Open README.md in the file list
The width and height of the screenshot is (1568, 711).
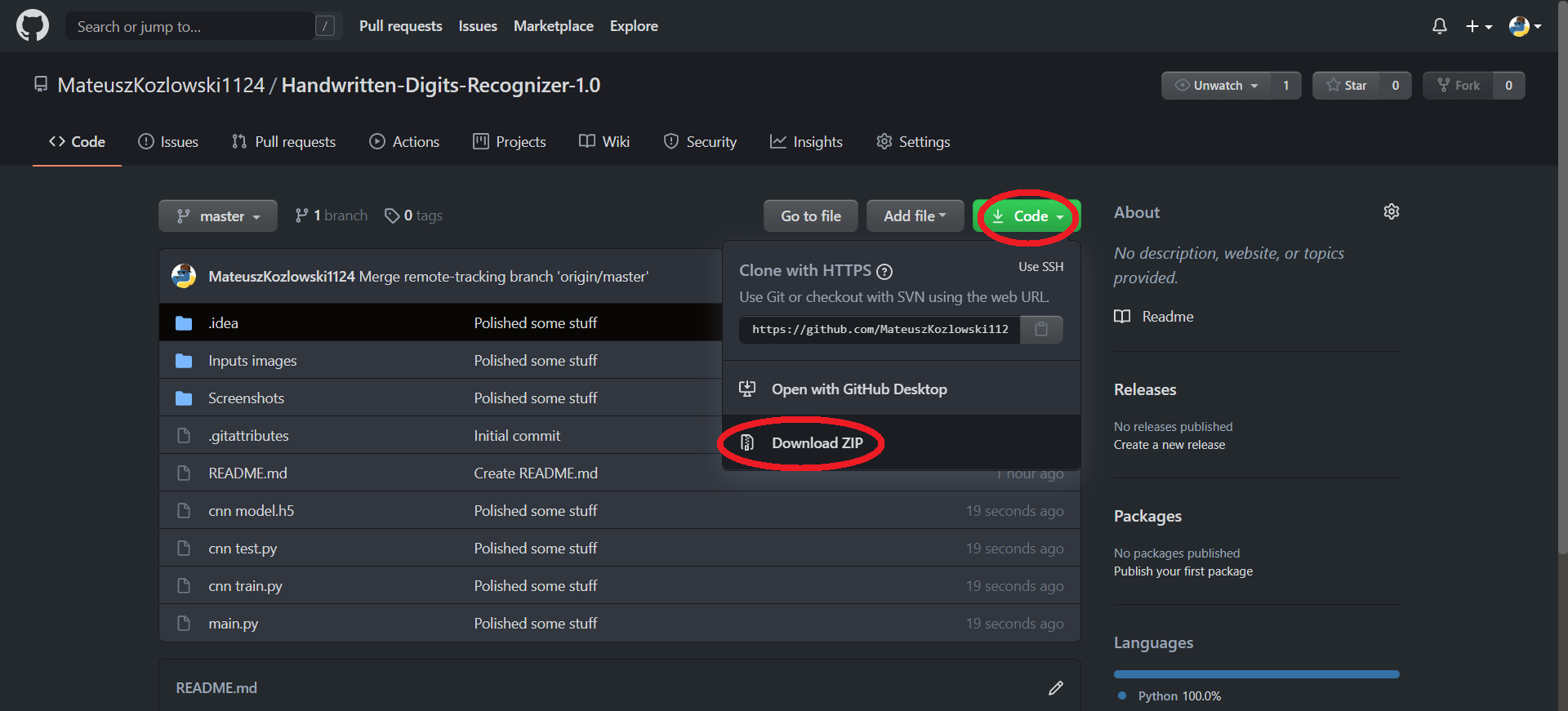247,473
